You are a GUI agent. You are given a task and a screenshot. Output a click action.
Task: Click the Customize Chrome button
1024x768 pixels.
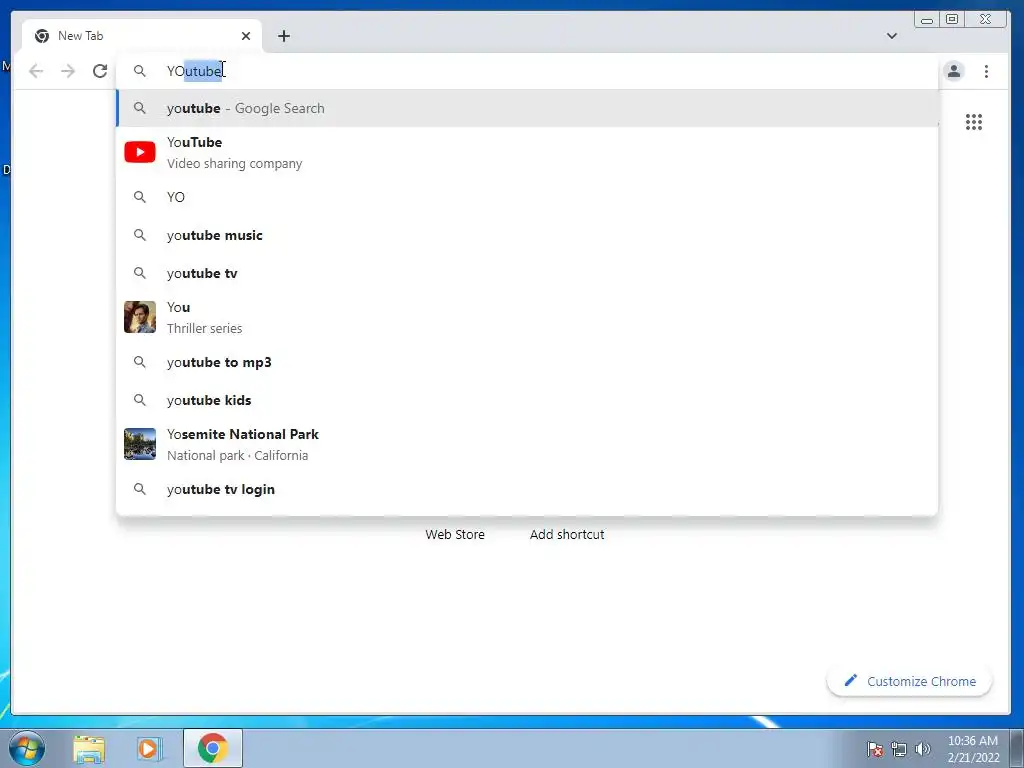tap(909, 681)
